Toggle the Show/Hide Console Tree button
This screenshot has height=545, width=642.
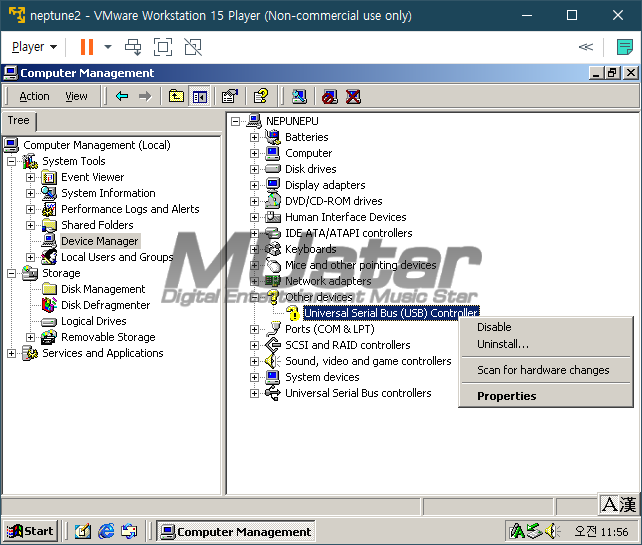[199, 97]
